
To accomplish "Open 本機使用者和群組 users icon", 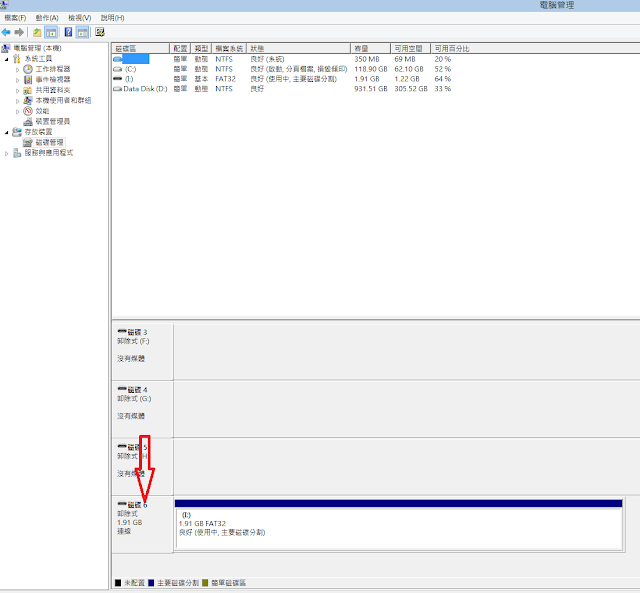I will tap(28, 100).
